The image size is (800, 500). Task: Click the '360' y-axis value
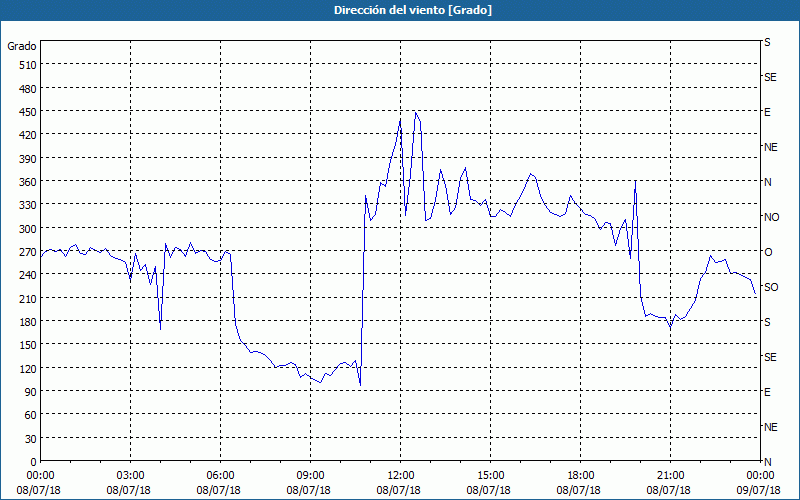pos(28,182)
